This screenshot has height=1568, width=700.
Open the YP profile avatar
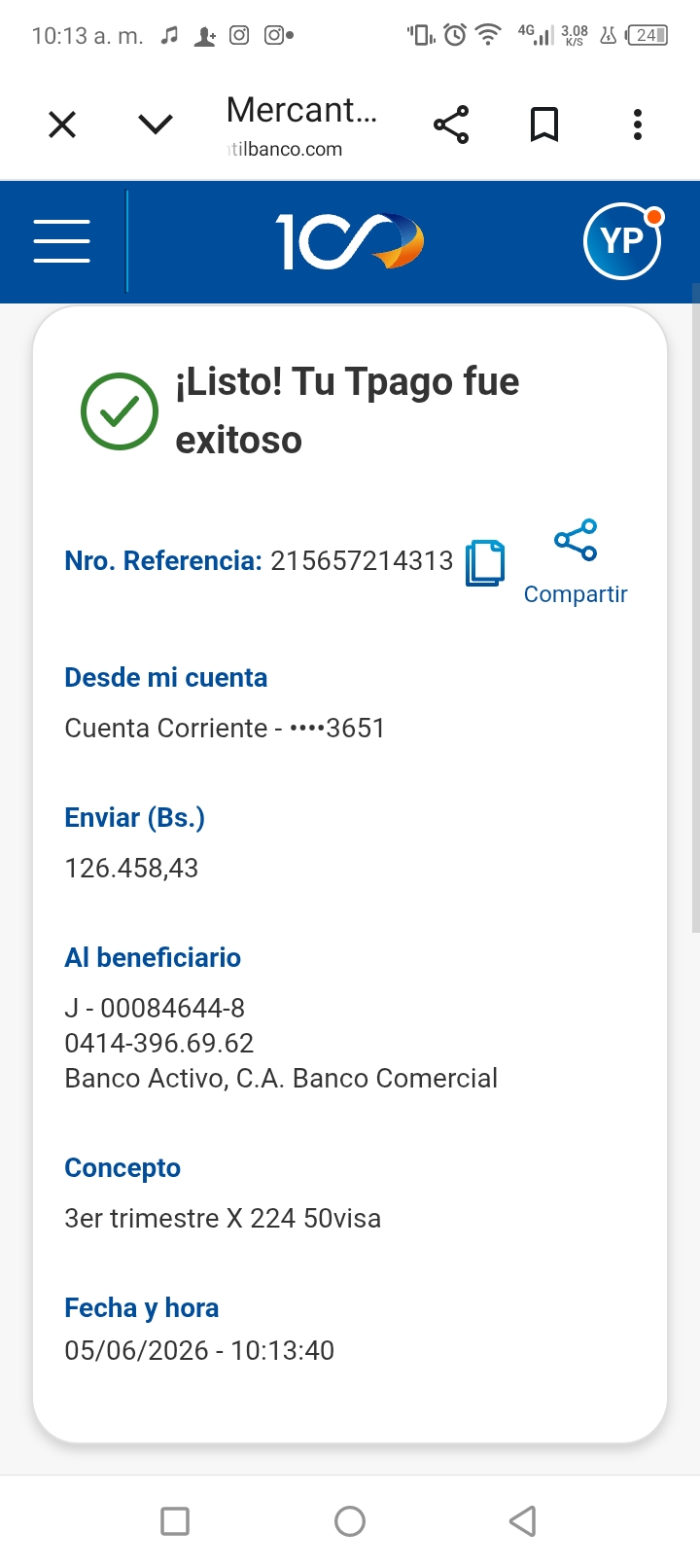(622, 241)
